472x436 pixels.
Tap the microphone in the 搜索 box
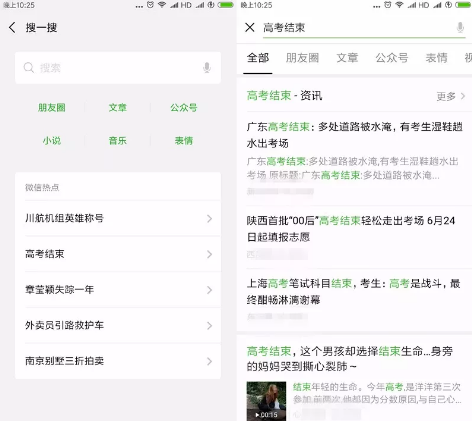point(207,68)
